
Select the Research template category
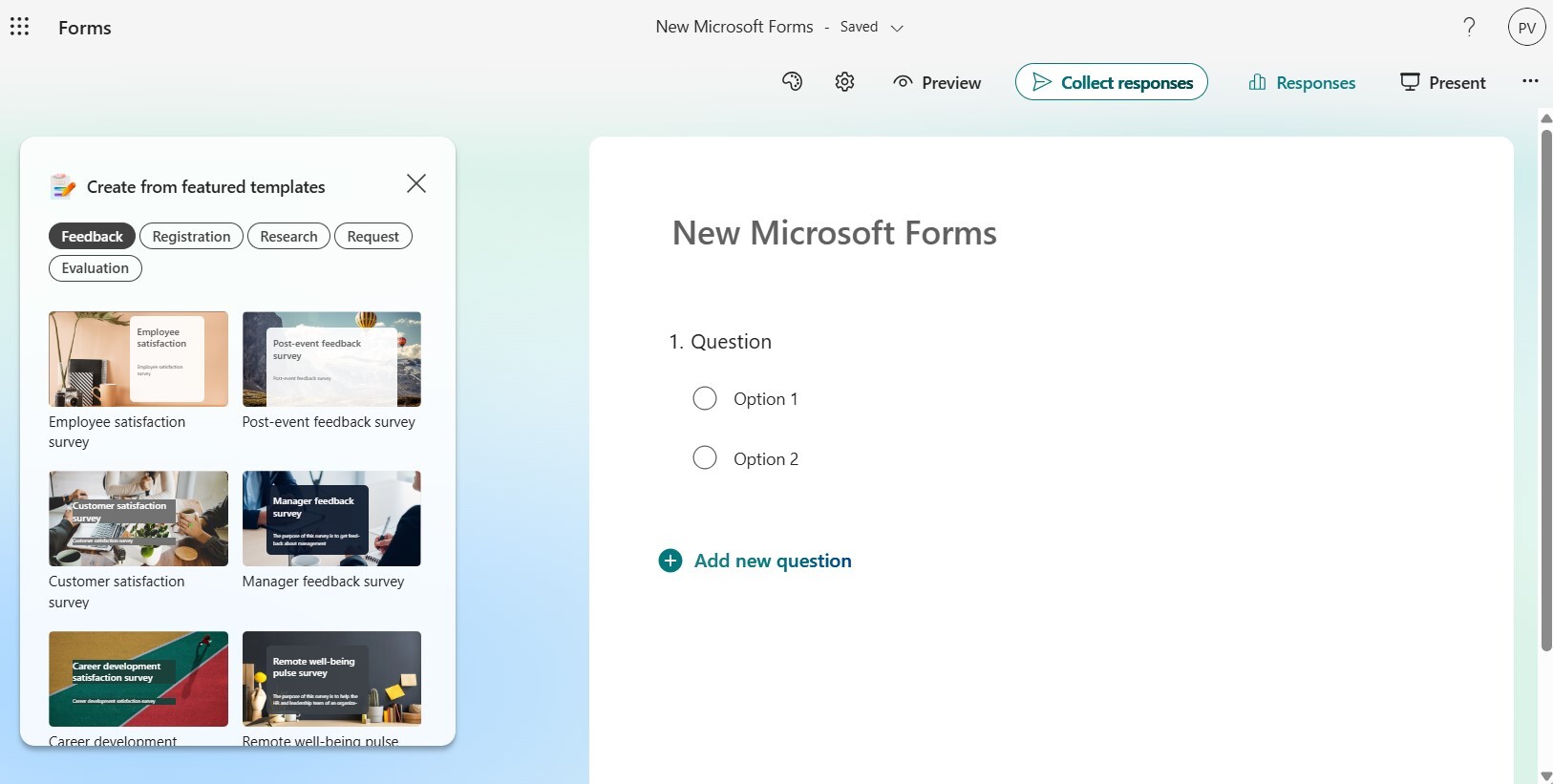(x=288, y=236)
